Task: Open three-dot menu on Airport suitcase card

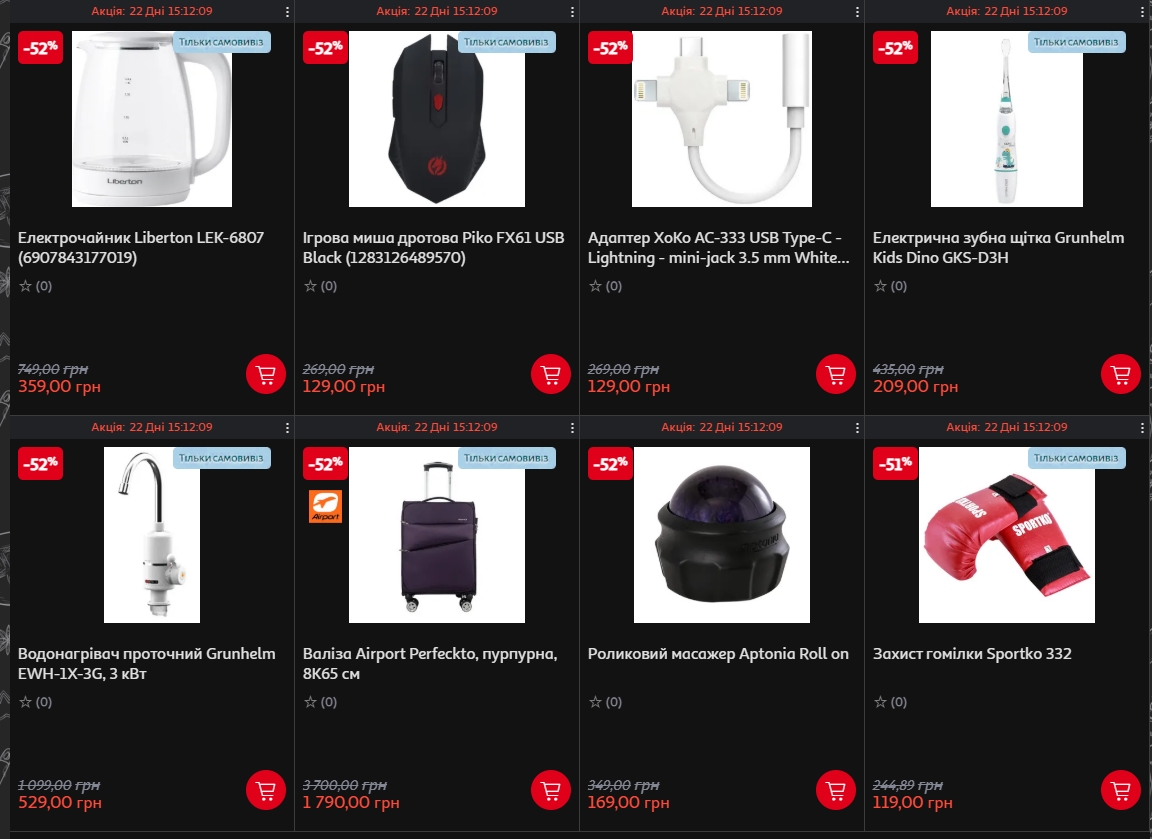Action: click(572, 428)
